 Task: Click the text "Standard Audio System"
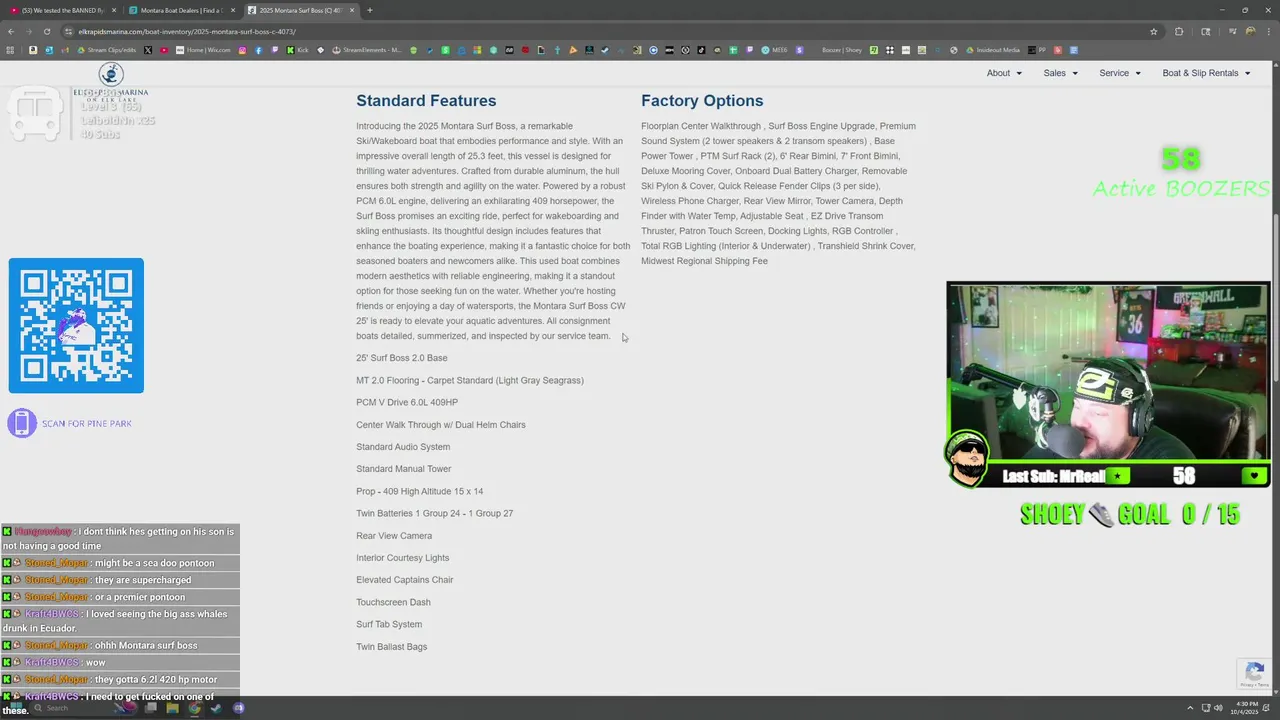pos(403,447)
